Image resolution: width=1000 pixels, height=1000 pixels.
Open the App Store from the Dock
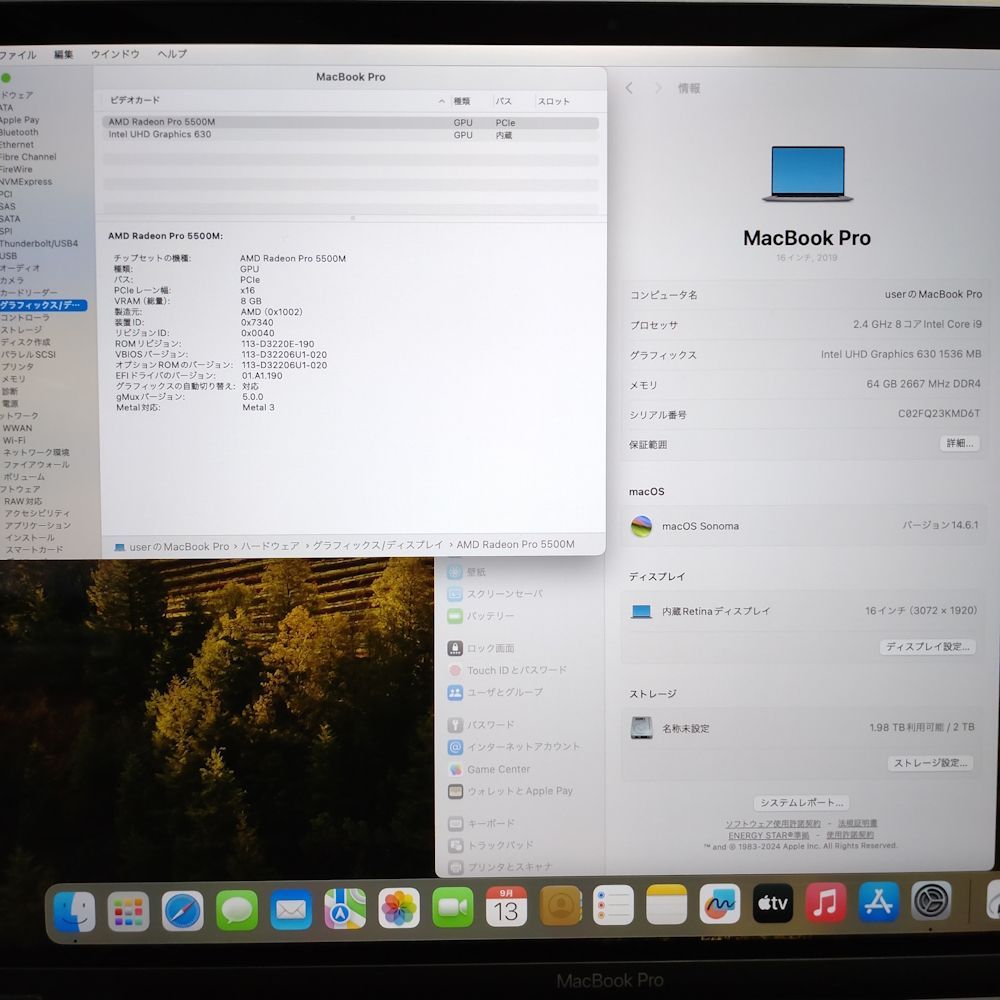879,902
